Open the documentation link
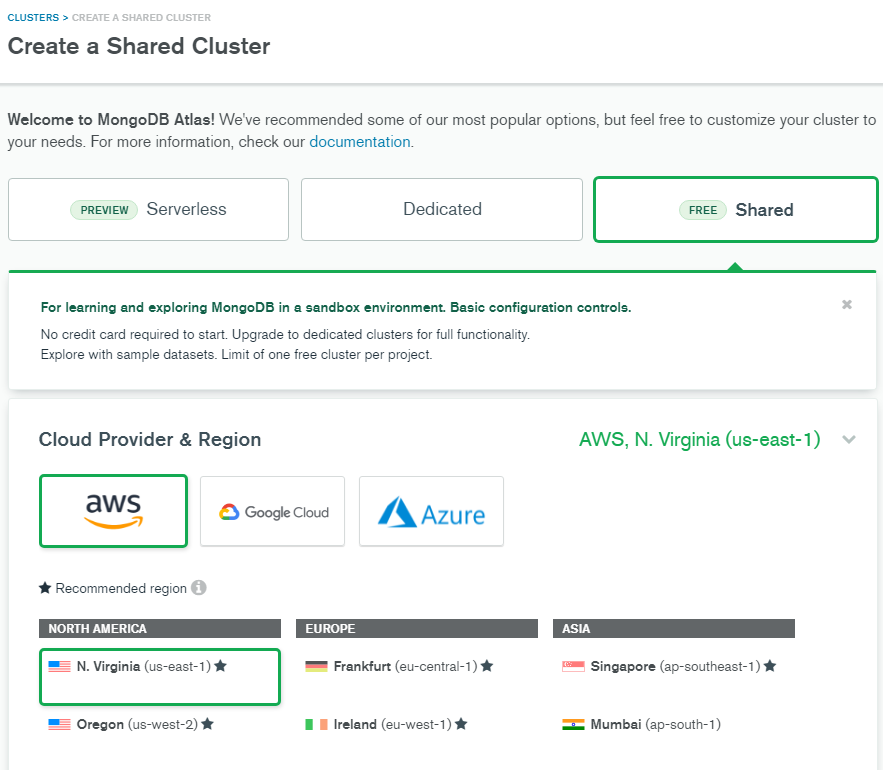Image resolution: width=883 pixels, height=770 pixels. [x=359, y=142]
